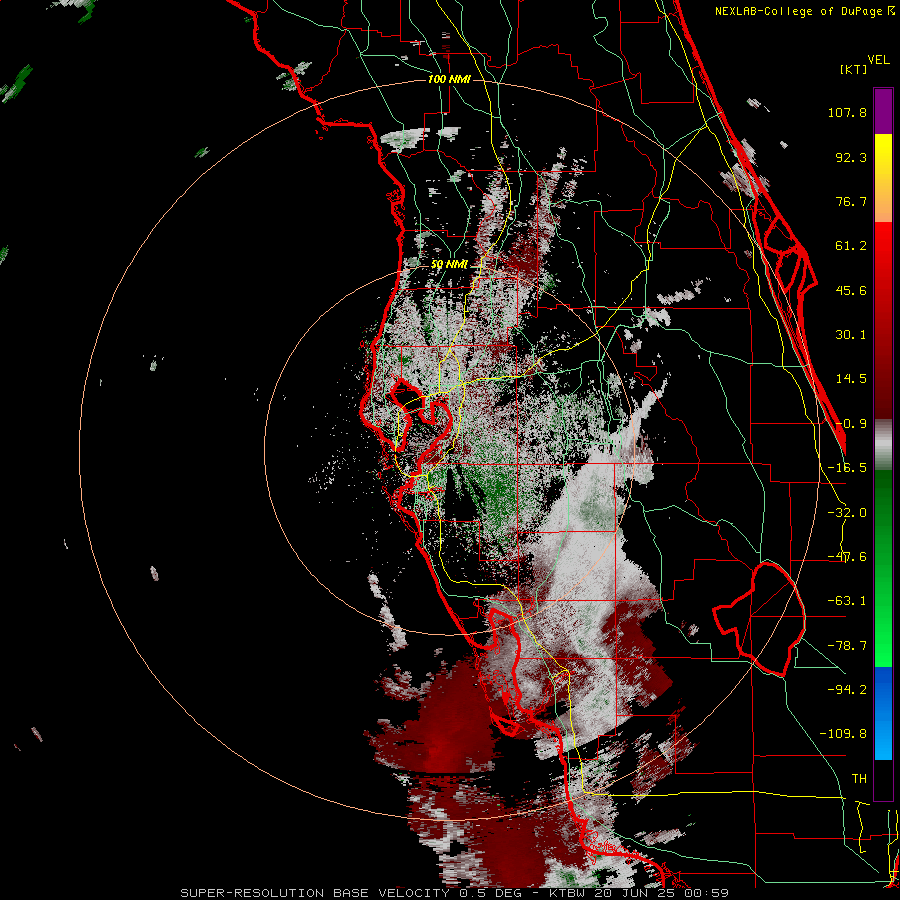
Task: Click the -16.5 velocity scale value
Action: (x=847, y=468)
